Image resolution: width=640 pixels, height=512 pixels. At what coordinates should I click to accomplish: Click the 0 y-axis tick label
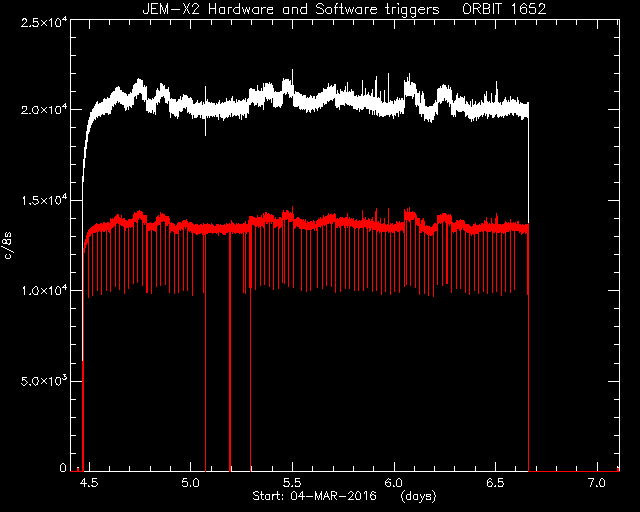[63, 468]
